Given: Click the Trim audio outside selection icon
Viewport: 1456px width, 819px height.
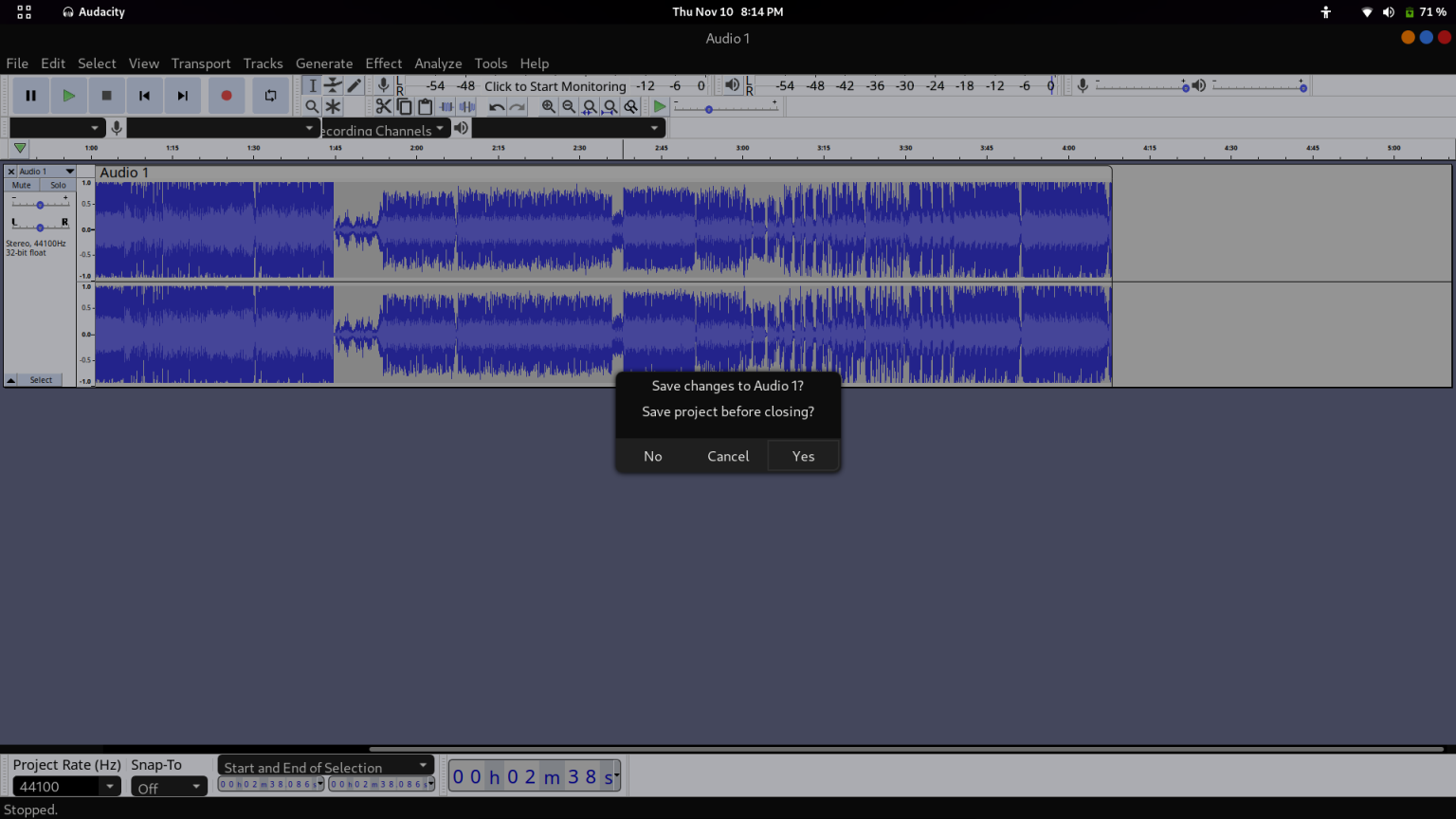Looking at the screenshot, I should tap(446, 106).
